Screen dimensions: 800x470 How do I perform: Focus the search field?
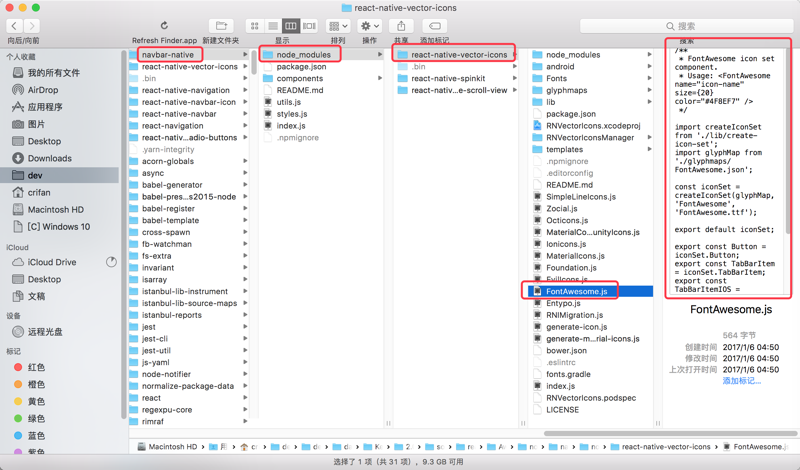[686, 26]
